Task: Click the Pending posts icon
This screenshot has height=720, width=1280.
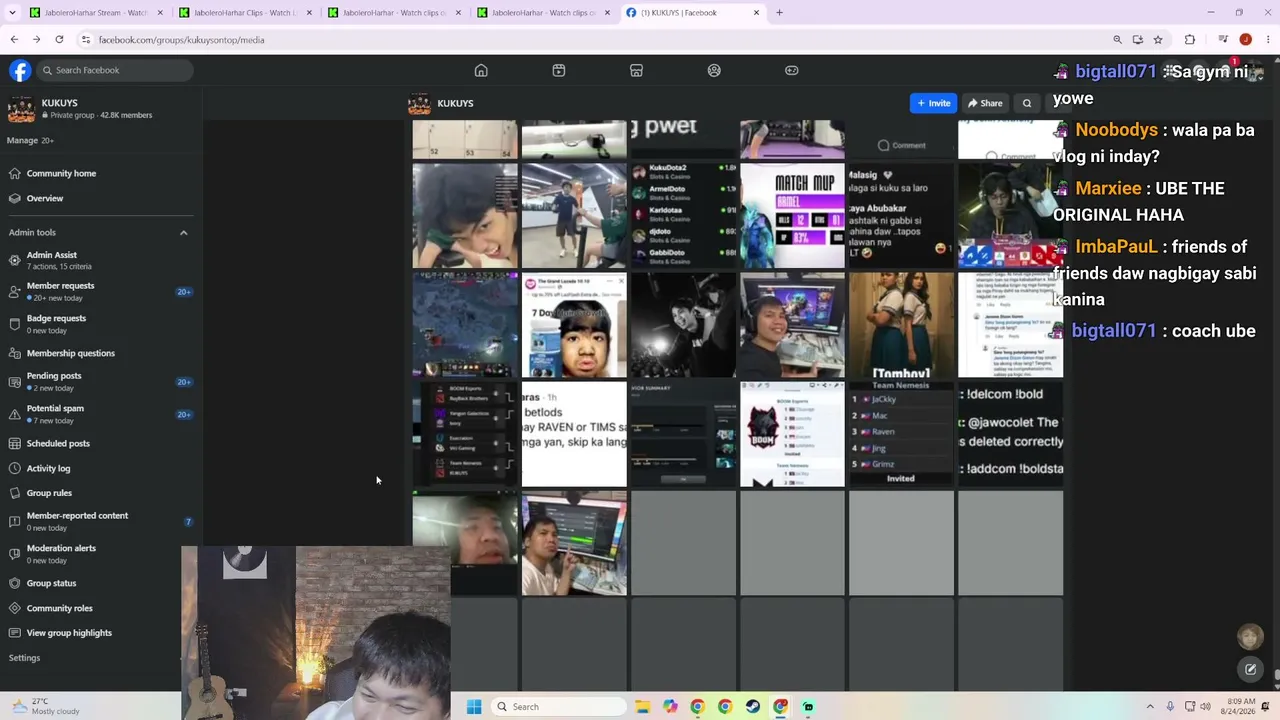Action: pyautogui.click(x=14, y=381)
